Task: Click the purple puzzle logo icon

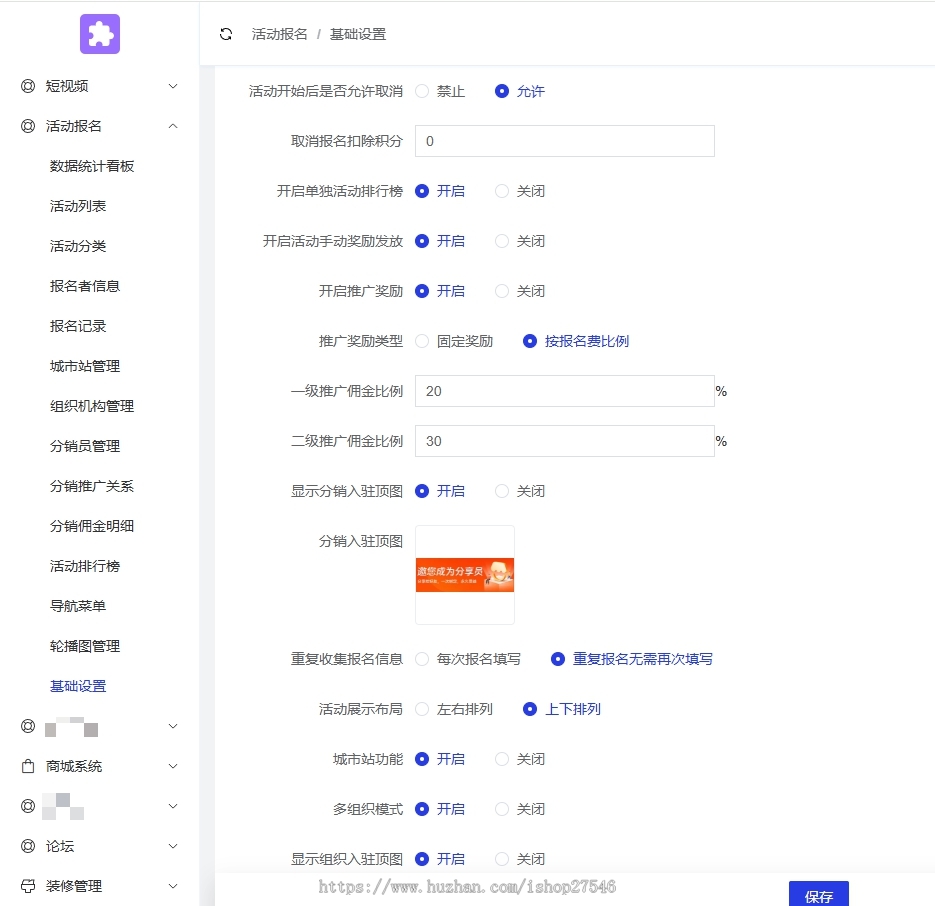Action: (99, 33)
